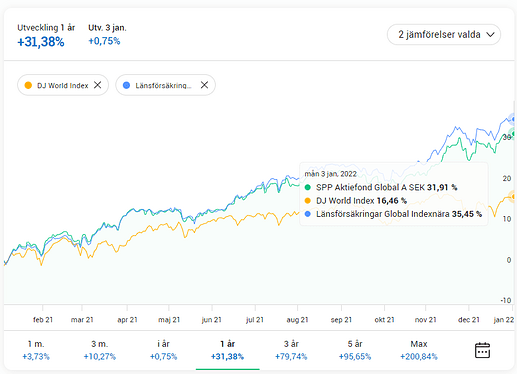Select the 1 år period tab
This screenshot has height=374, width=517.
(227, 350)
